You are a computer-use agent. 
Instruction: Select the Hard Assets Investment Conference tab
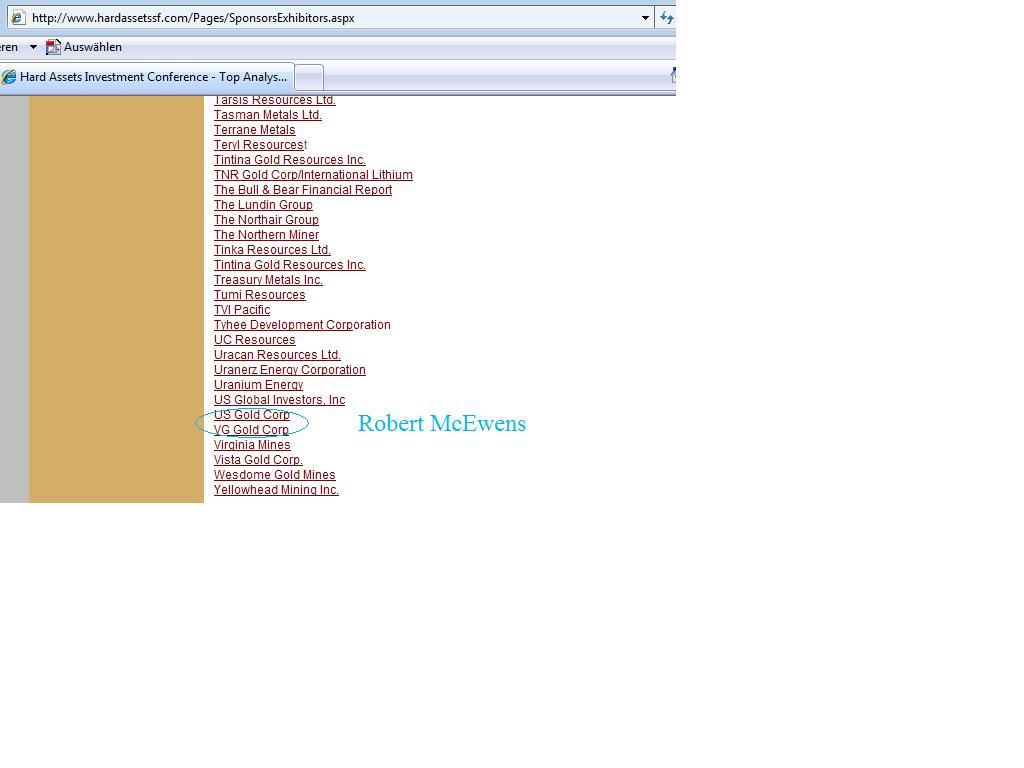pyautogui.click(x=146, y=77)
